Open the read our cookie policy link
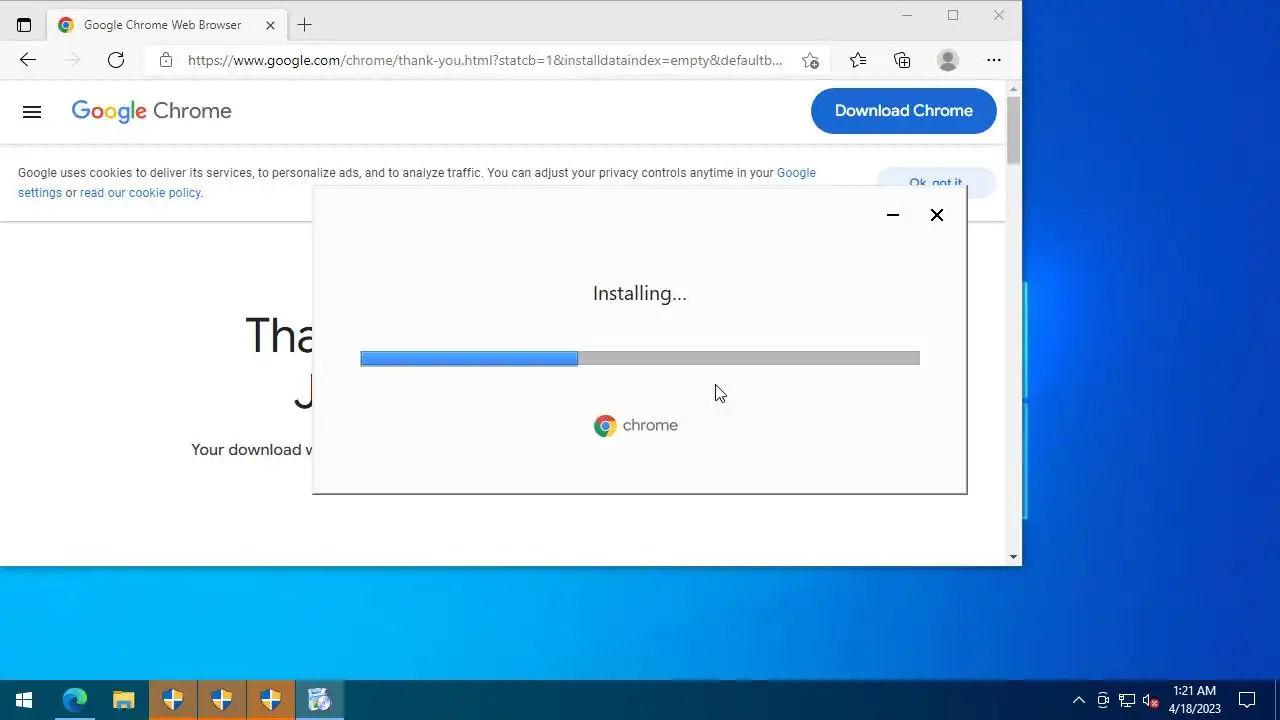The image size is (1280, 720). click(141, 193)
